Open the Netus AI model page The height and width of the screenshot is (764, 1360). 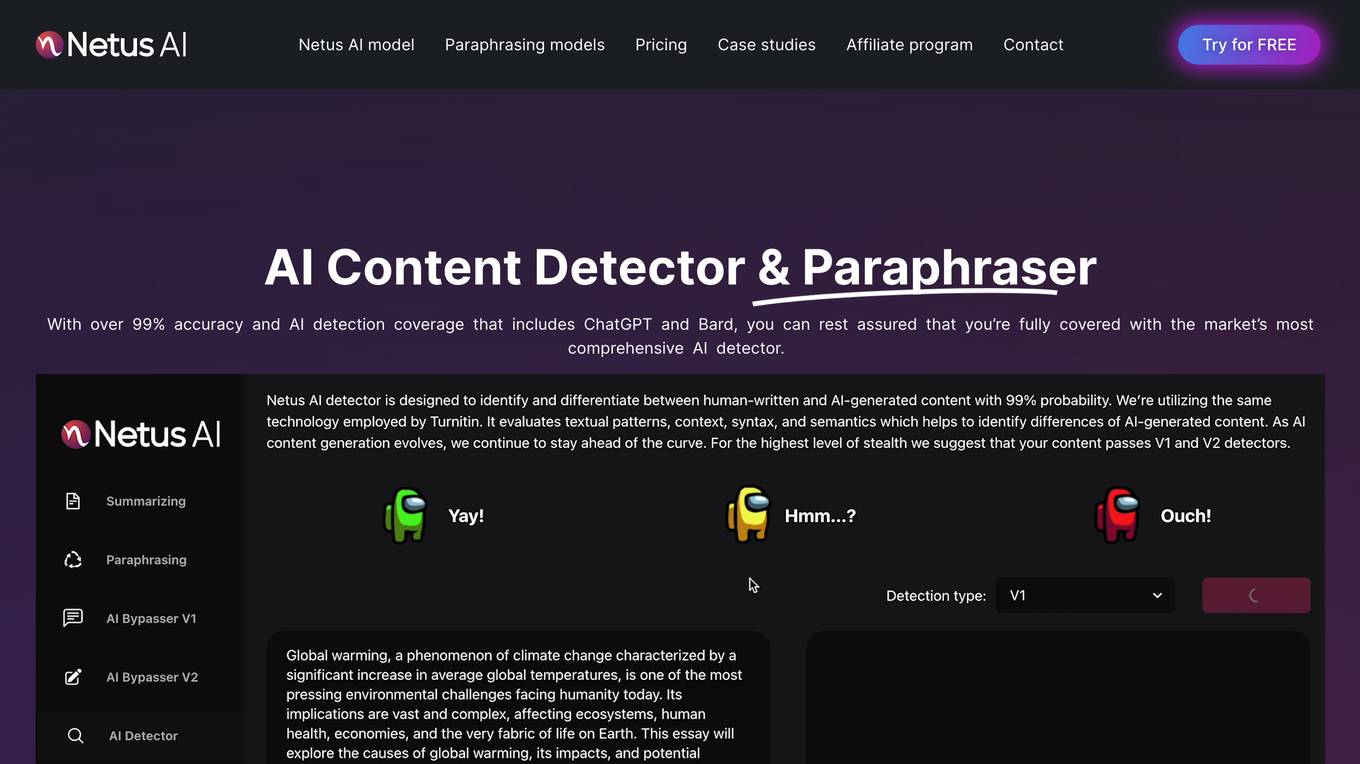tap(356, 45)
